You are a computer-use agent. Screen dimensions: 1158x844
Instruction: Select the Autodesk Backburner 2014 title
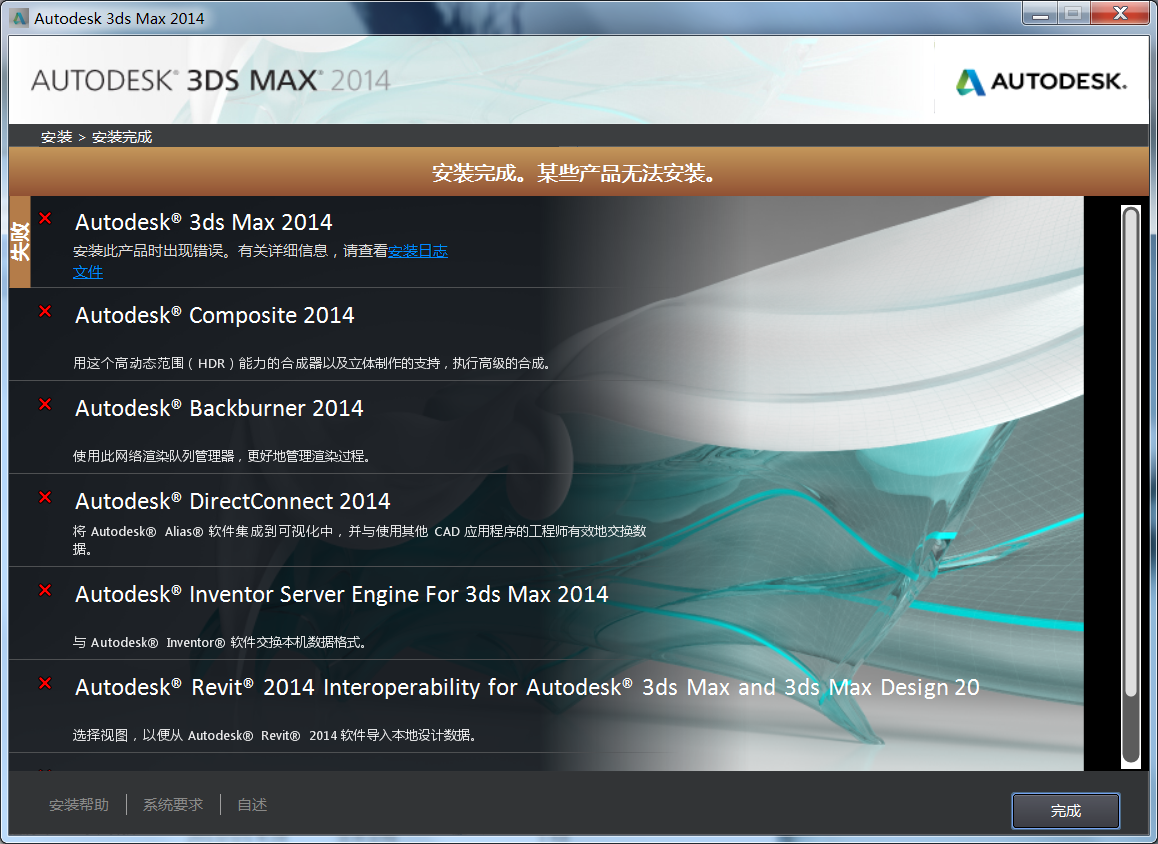click(x=219, y=408)
